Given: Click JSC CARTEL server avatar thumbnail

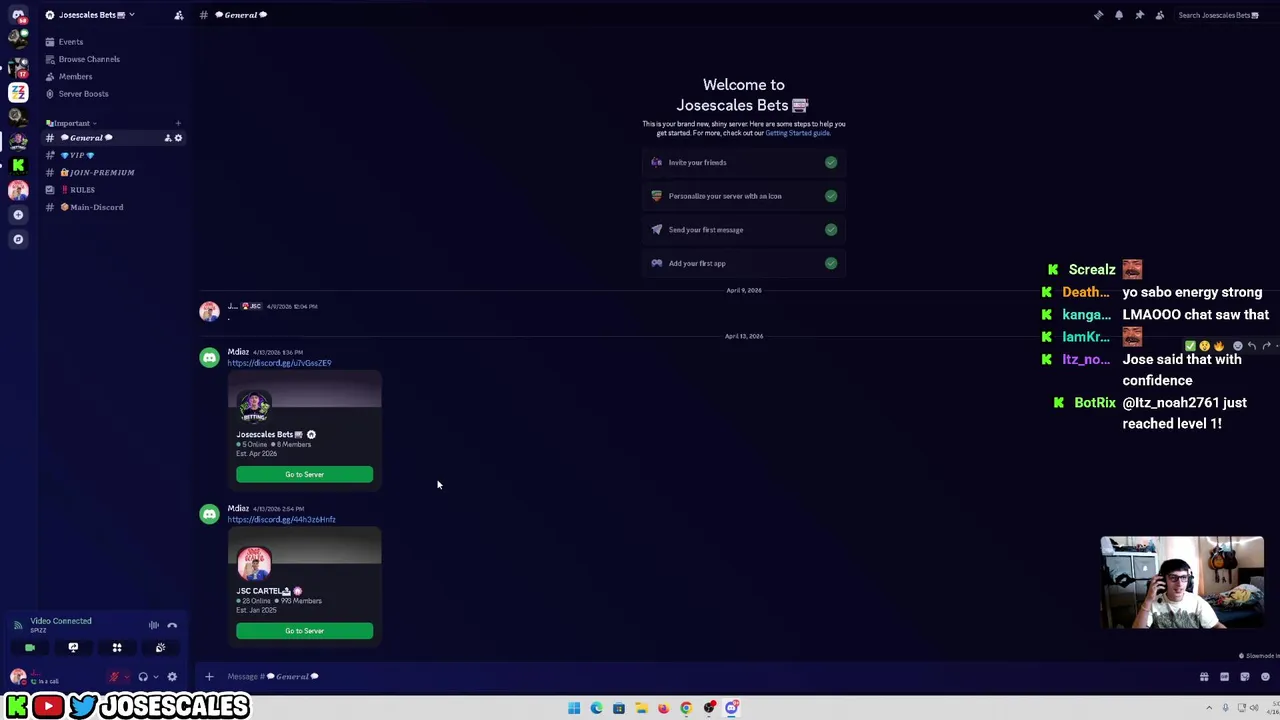Looking at the screenshot, I should [254, 564].
